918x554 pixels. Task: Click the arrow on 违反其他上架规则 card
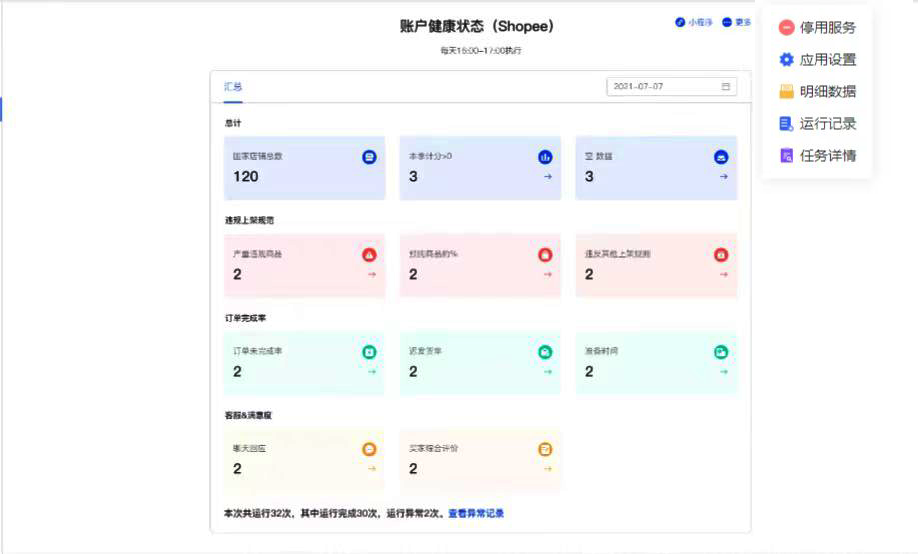(x=724, y=274)
